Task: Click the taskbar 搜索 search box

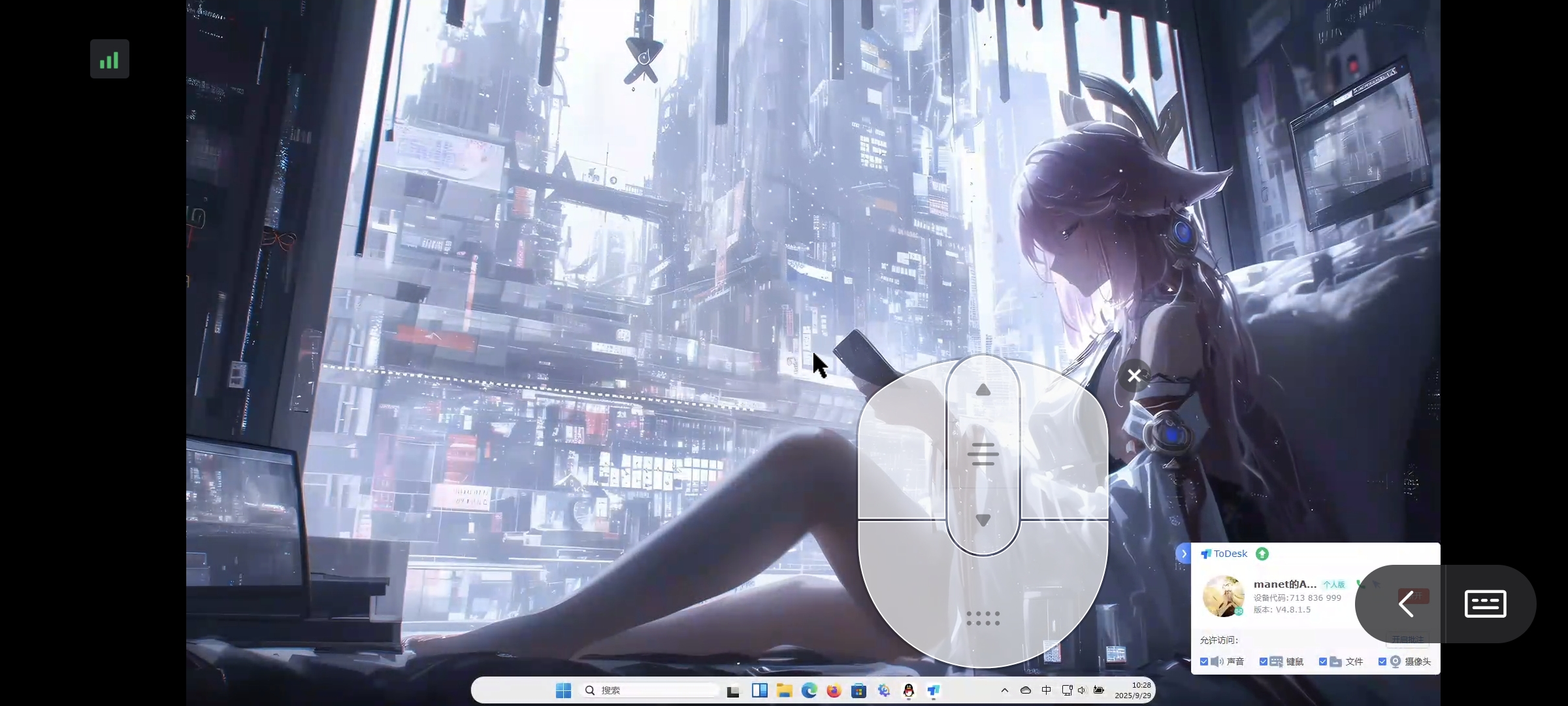Action: 650,690
